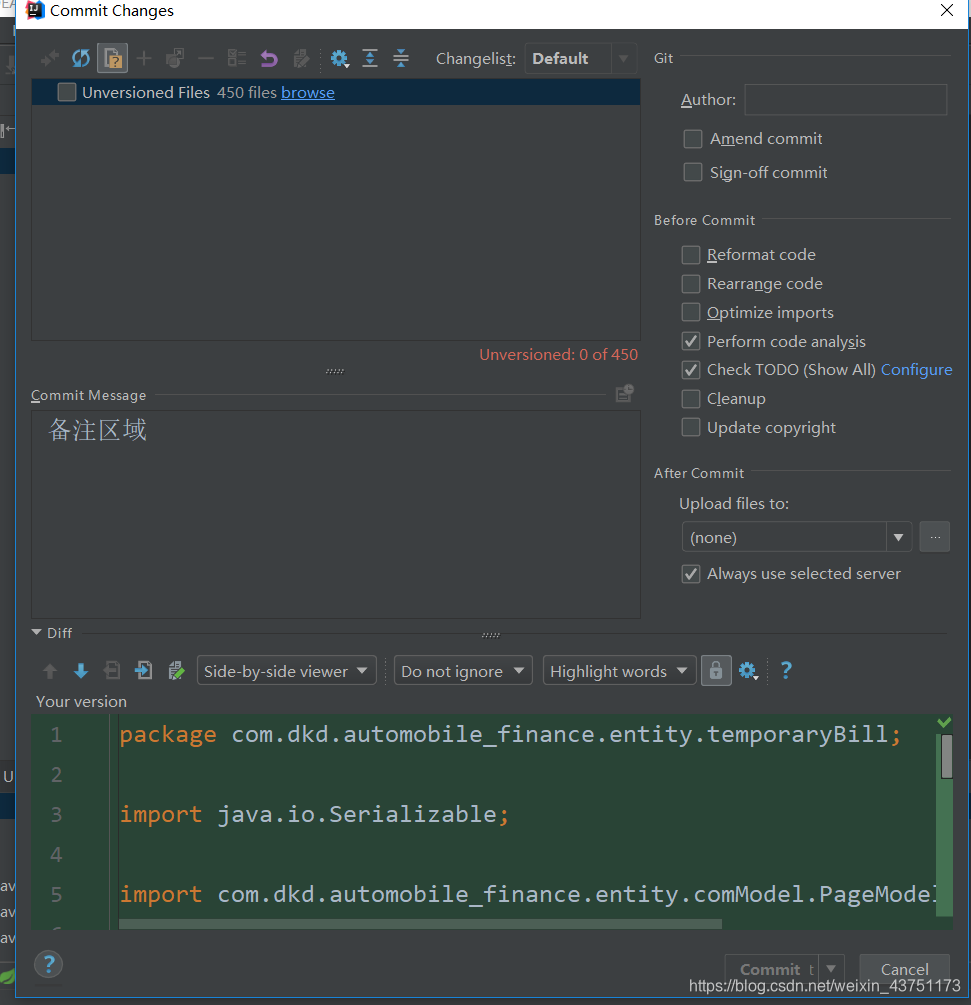The width and height of the screenshot is (971, 1005).
Task: Open the Diff settings gear icon
Action: (748, 671)
